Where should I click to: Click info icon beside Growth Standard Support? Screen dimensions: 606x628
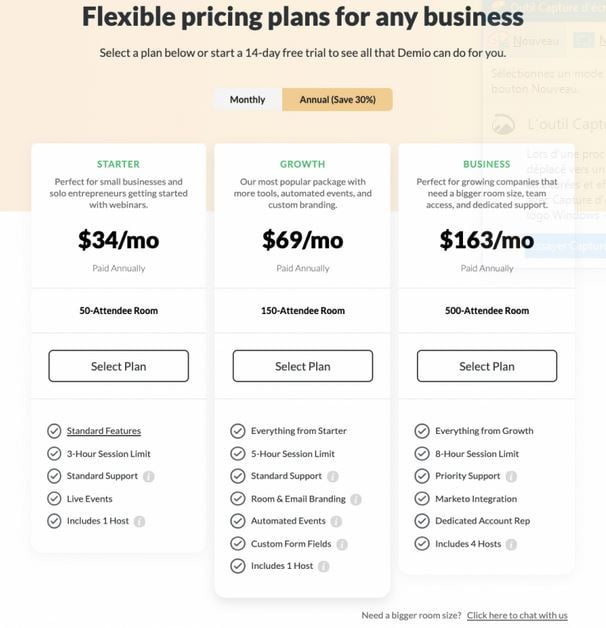[x=332, y=476]
